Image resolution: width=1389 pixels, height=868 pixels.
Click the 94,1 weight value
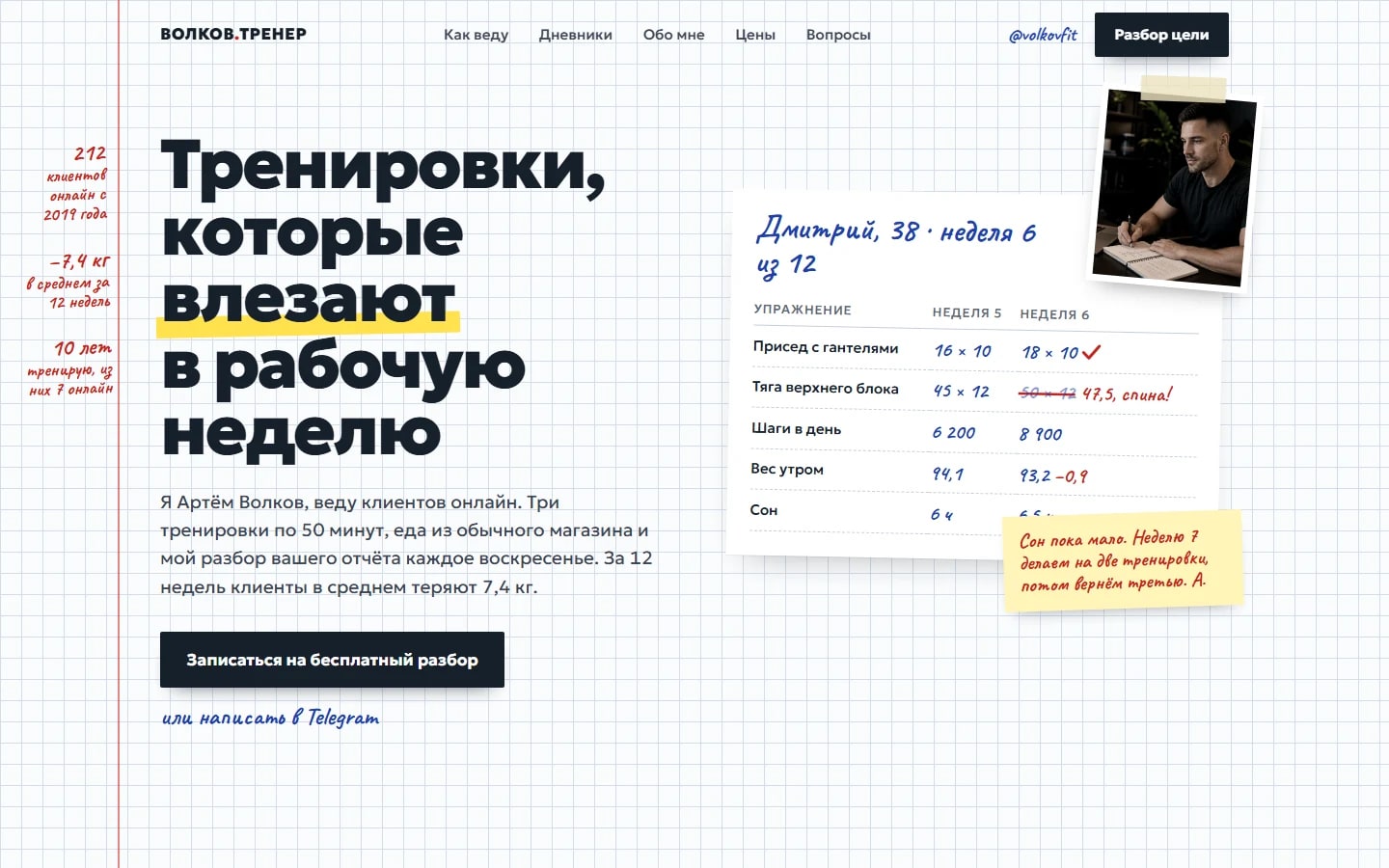(x=947, y=474)
